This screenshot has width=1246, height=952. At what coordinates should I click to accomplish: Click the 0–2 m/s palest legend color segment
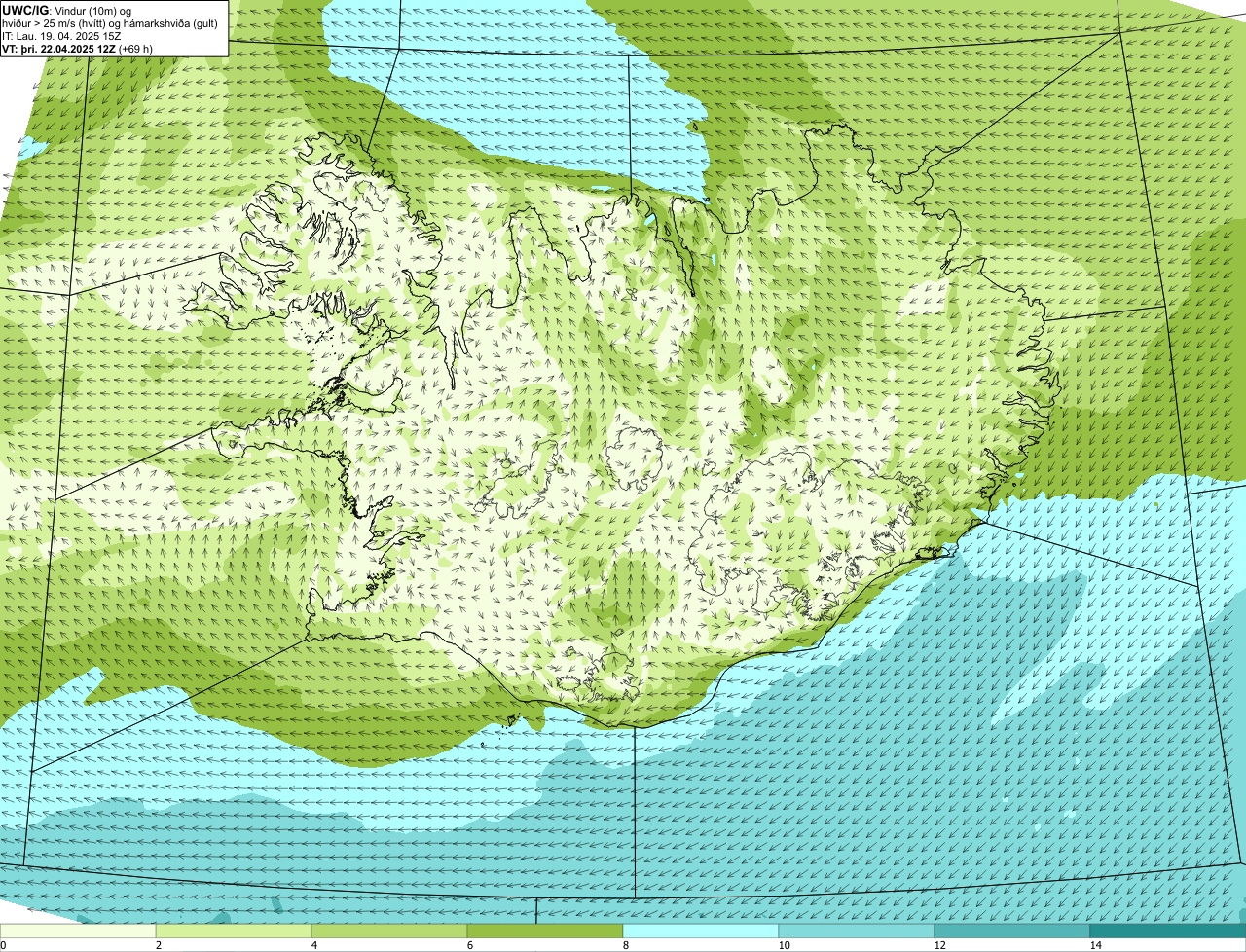click(x=78, y=931)
